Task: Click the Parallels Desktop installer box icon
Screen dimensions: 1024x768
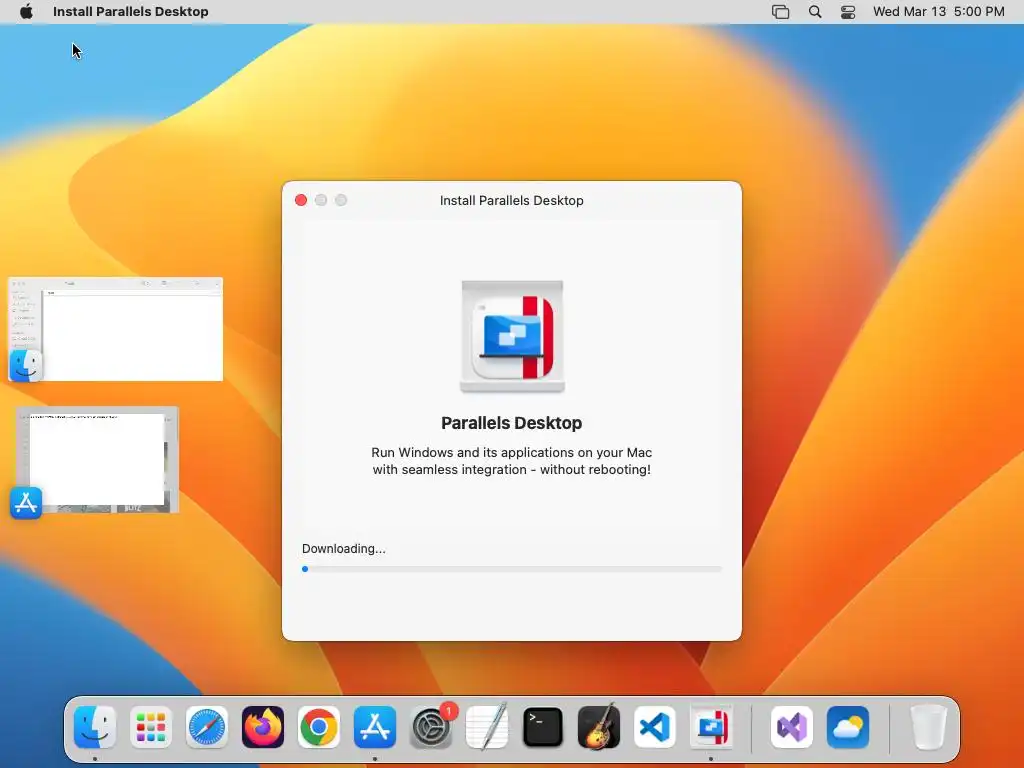Action: [512, 336]
